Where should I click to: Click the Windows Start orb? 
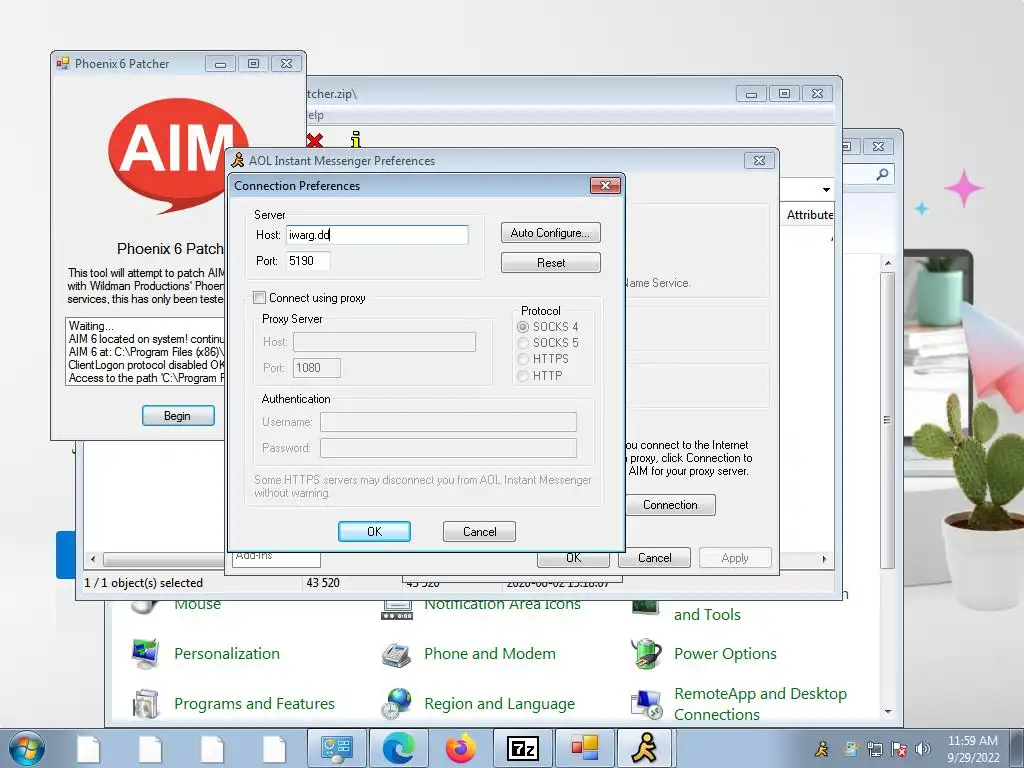(x=27, y=748)
